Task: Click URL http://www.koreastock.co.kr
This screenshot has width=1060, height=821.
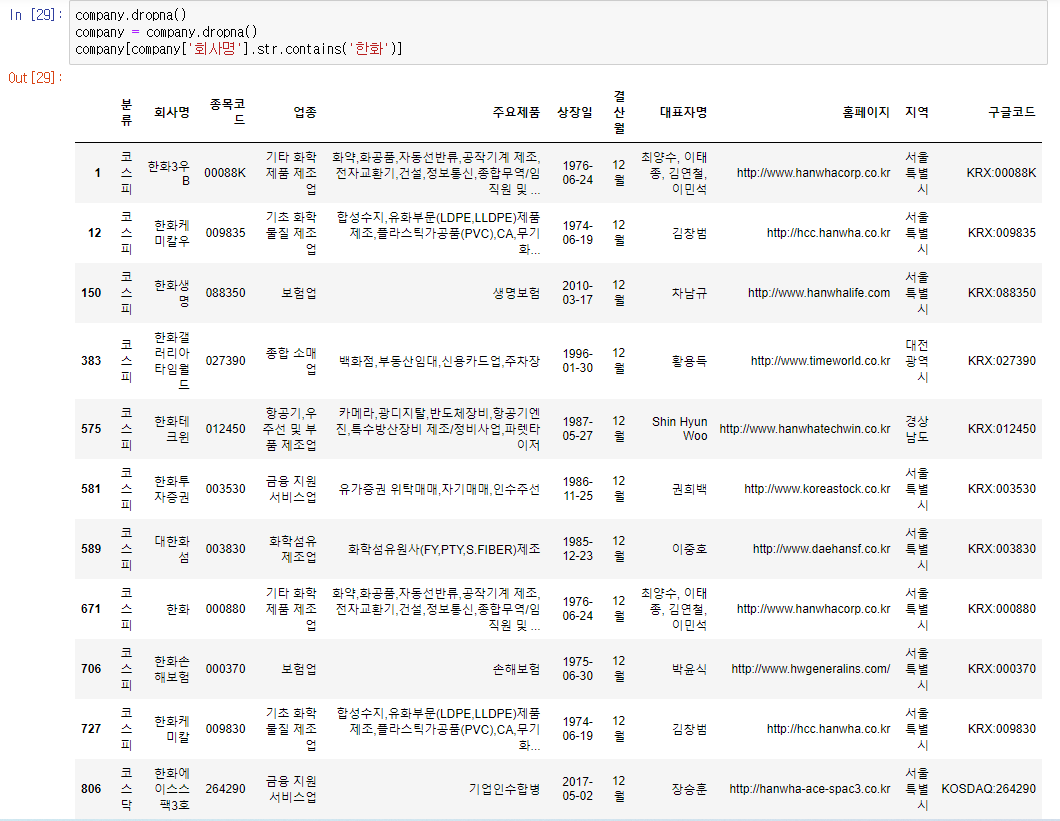Action: [817, 489]
